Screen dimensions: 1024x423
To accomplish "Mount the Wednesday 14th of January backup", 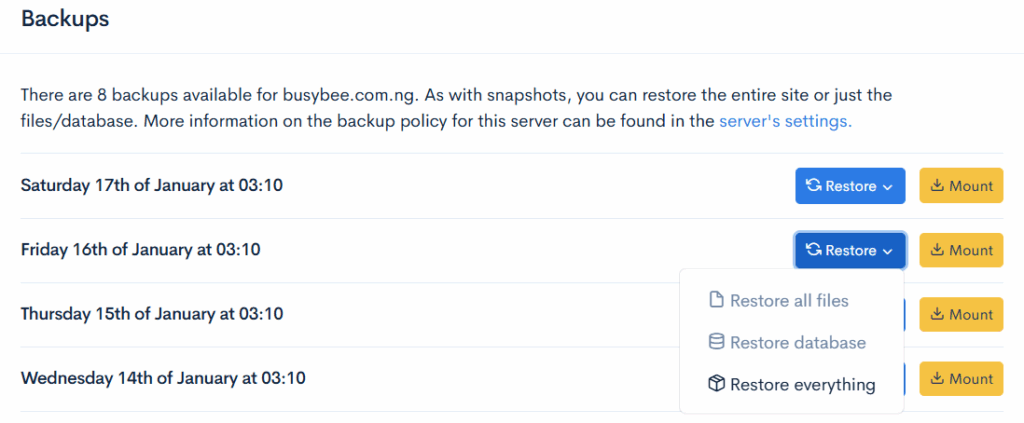I will click(961, 378).
